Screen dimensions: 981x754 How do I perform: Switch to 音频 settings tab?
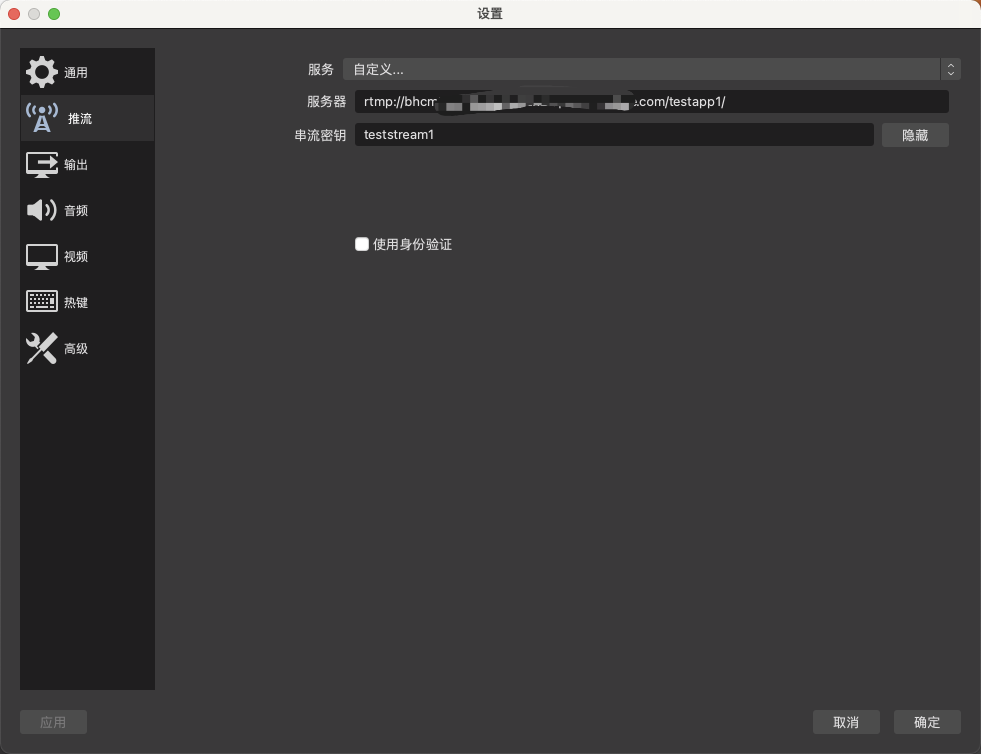click(x=87, y=210)
